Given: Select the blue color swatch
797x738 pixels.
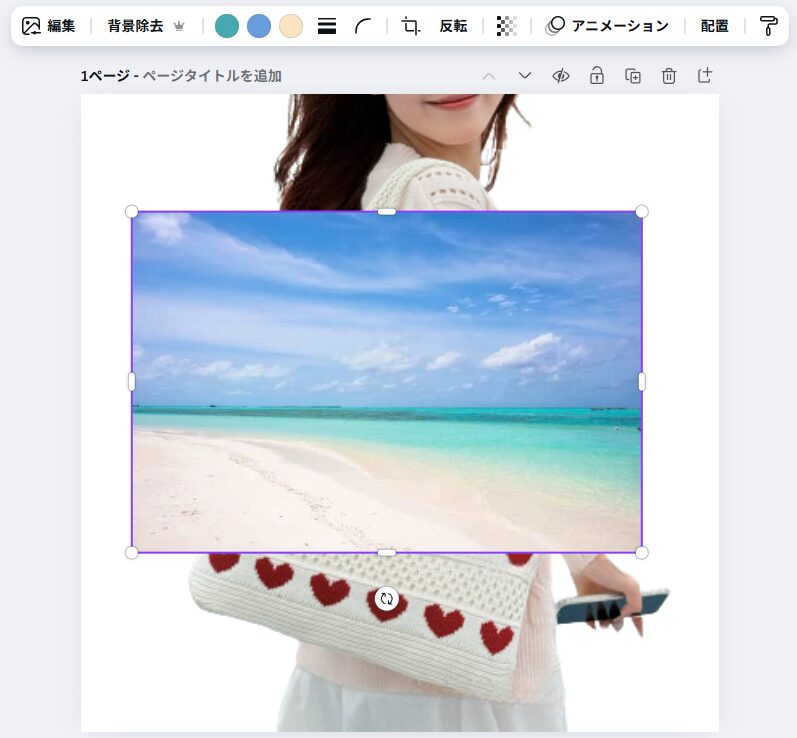Looking at the screenshot, I should (259, 26).
